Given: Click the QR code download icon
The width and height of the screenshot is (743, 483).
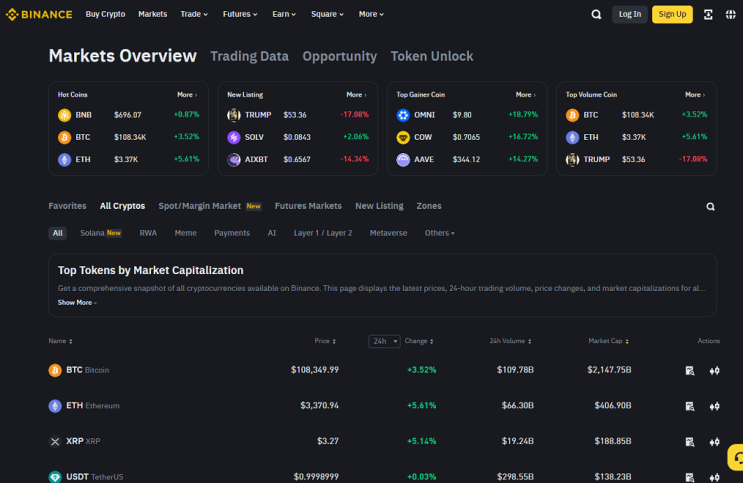Looking at the screenshot, I should (x=708, y=15).
